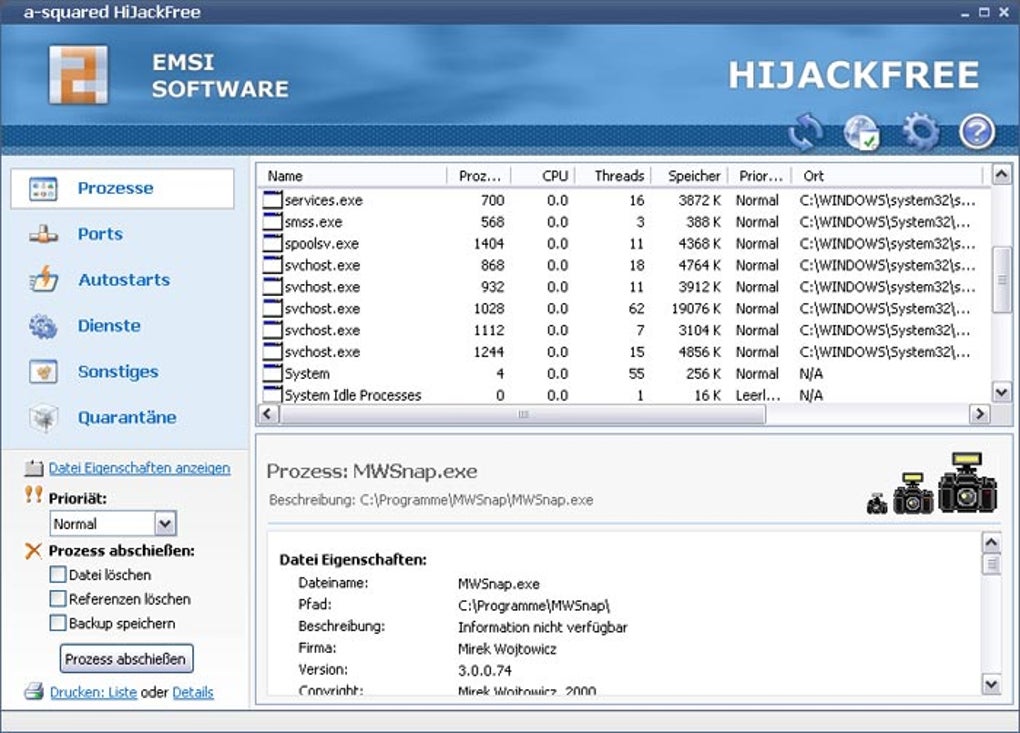1020x733 pixels.
Task: Sort by the Ort column header
Action: [887, 176]
